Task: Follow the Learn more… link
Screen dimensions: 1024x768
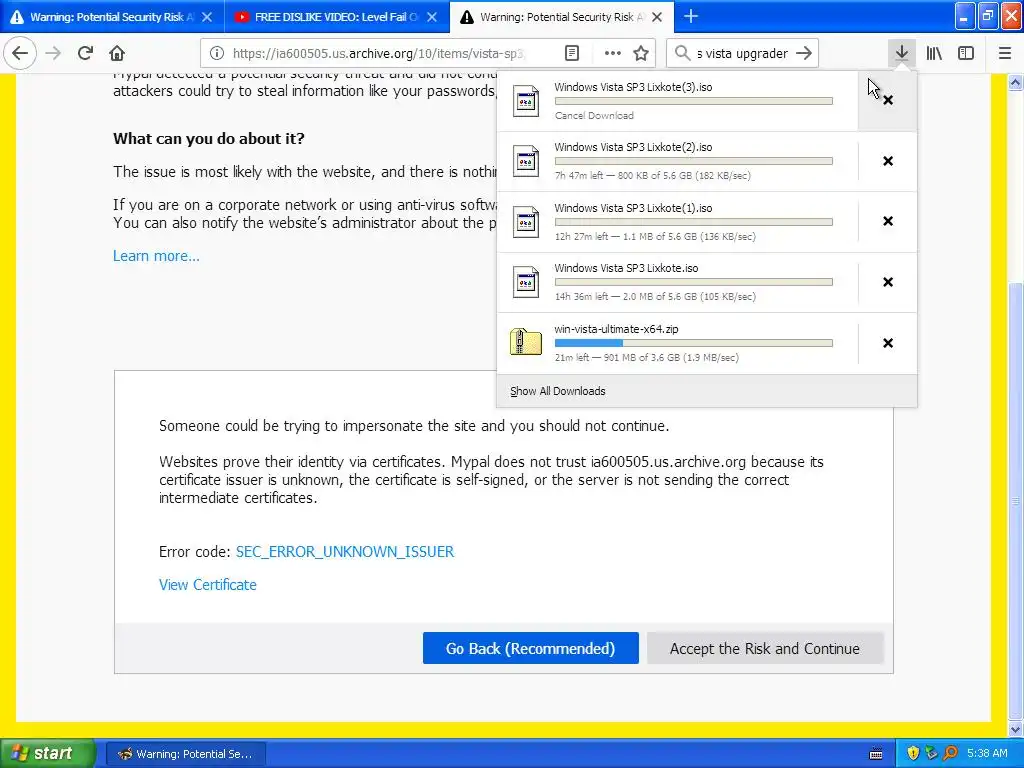Action: pyautogui.click(x=156, y=256)
